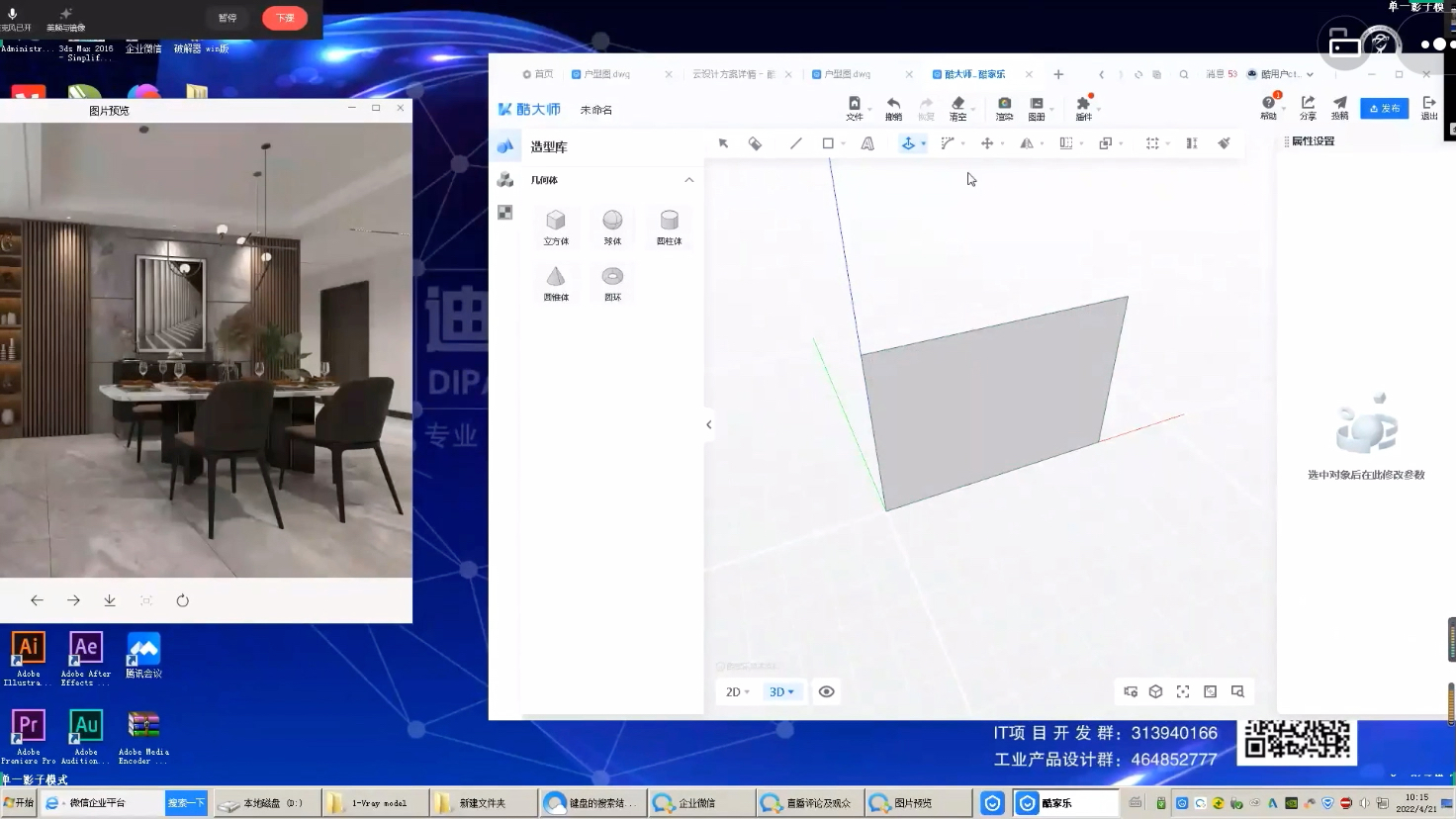Click the 3D text shape tool

coord(867,143)
